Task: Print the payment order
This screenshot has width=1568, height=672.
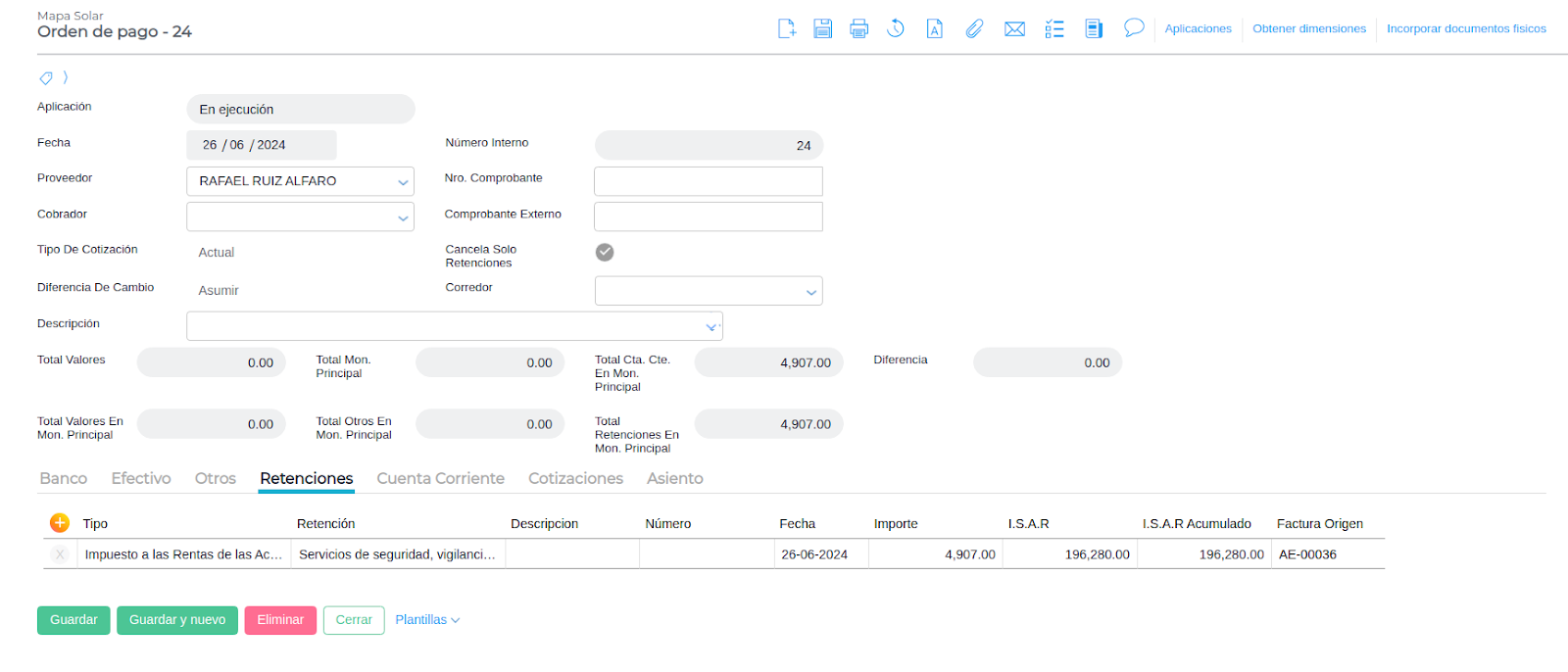Action: 859,28
